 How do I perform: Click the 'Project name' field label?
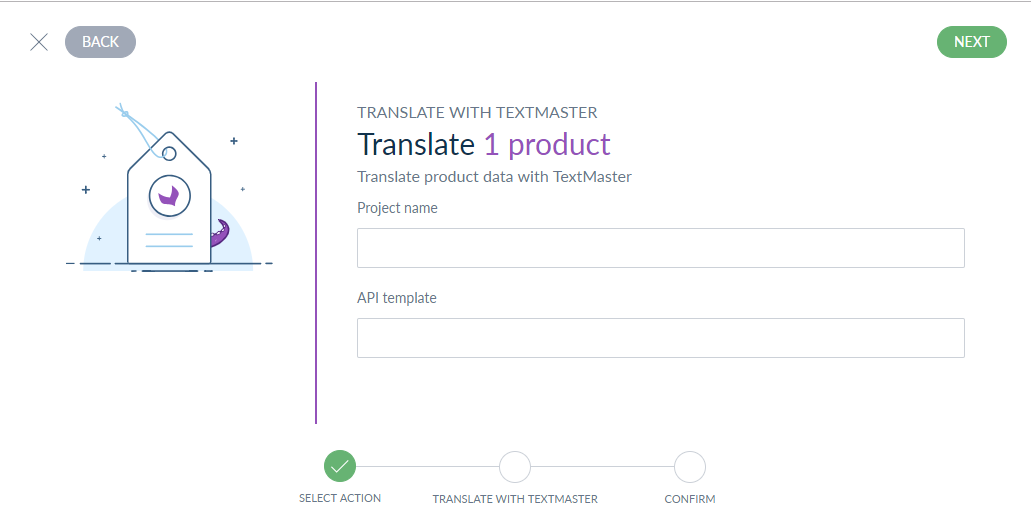397,208
